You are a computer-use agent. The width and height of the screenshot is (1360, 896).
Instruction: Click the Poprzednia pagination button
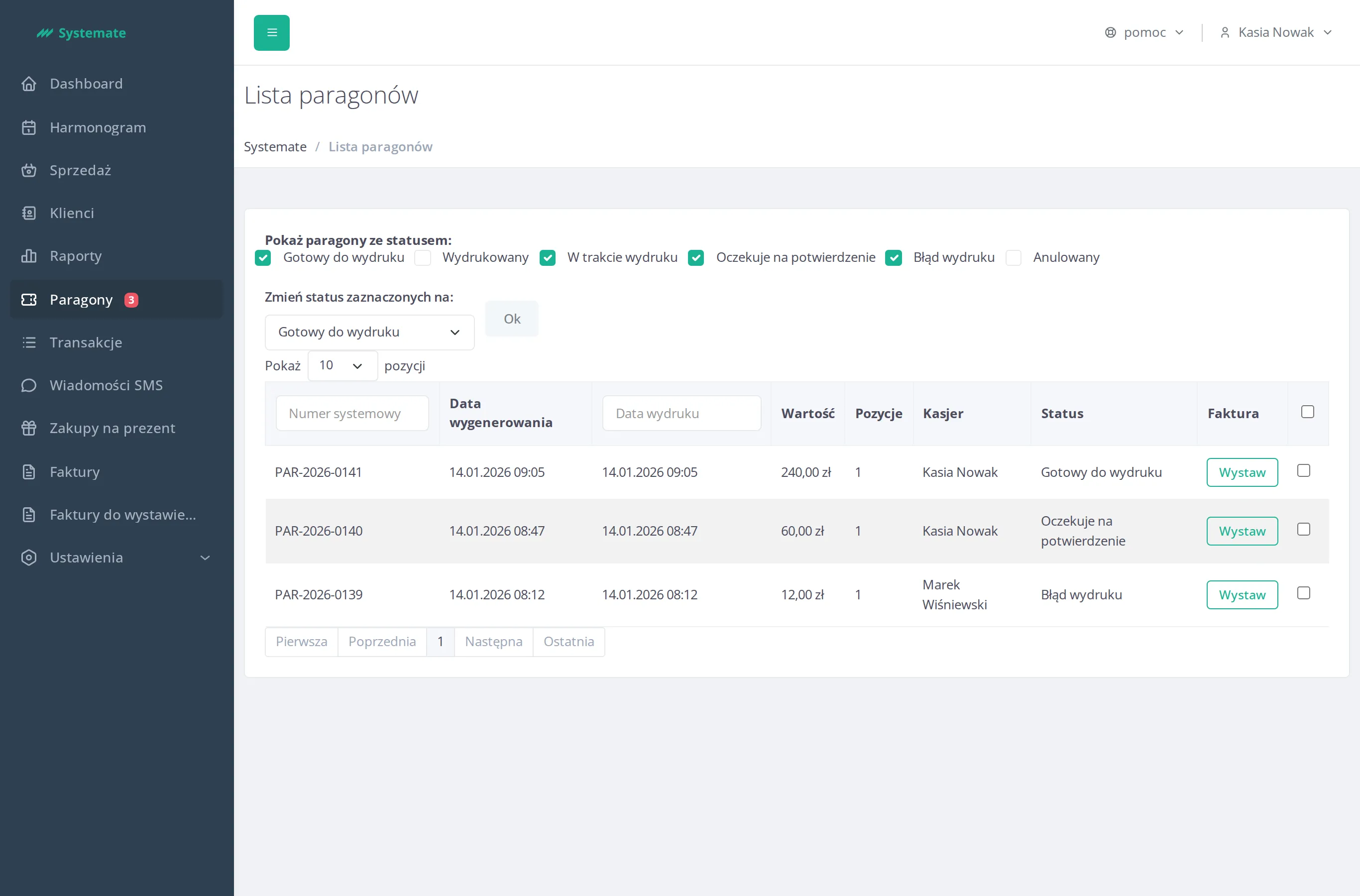pyautogui.click(x=382, y=642)
